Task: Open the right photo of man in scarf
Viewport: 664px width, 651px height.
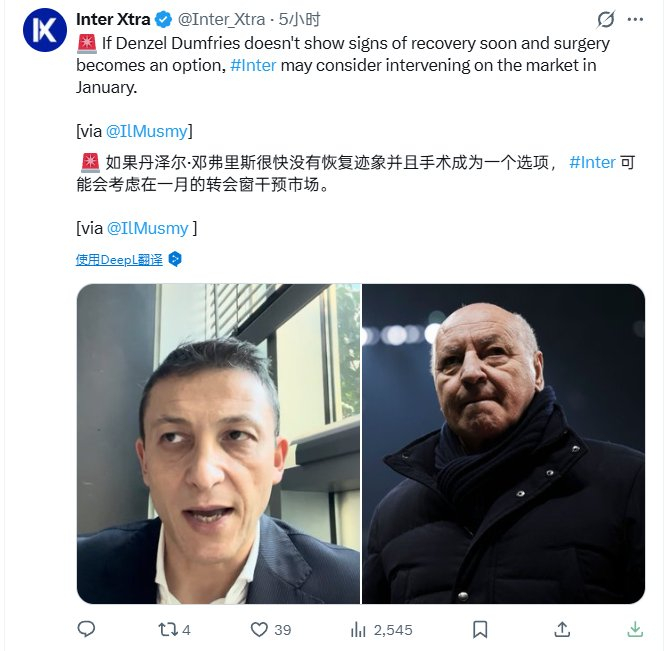Action: pos(504,443)
